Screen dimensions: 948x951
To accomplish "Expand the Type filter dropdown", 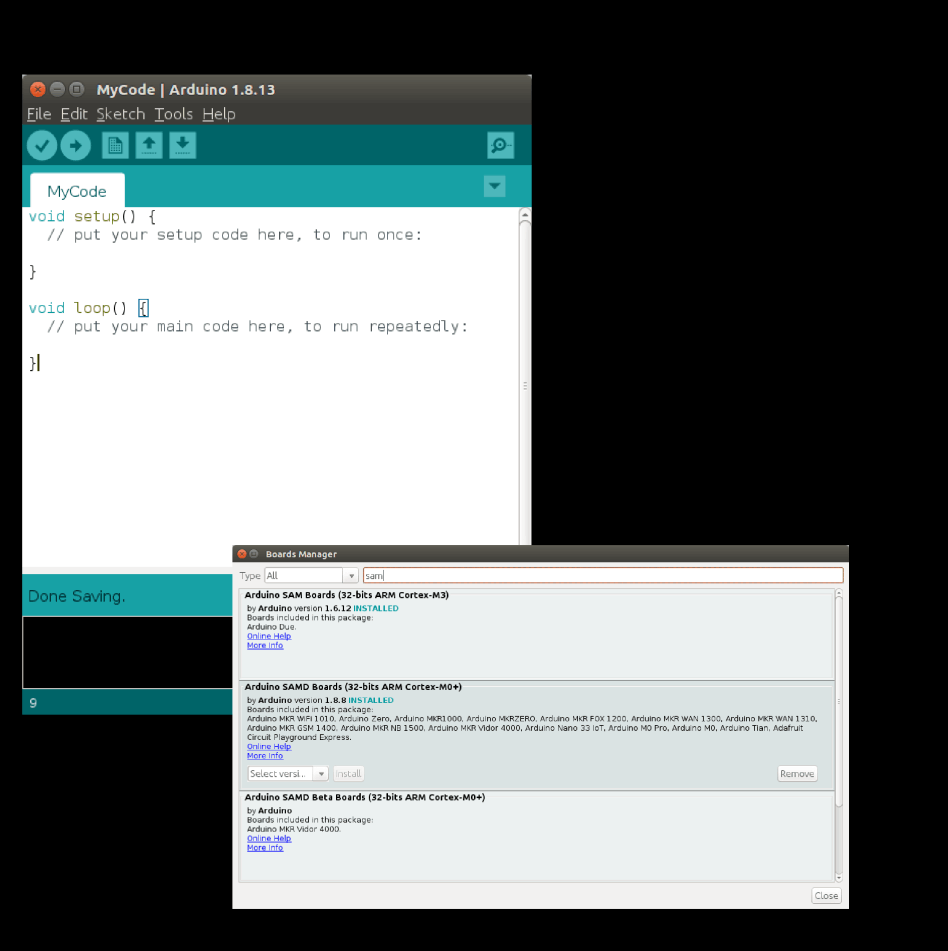I will (350, 576).
